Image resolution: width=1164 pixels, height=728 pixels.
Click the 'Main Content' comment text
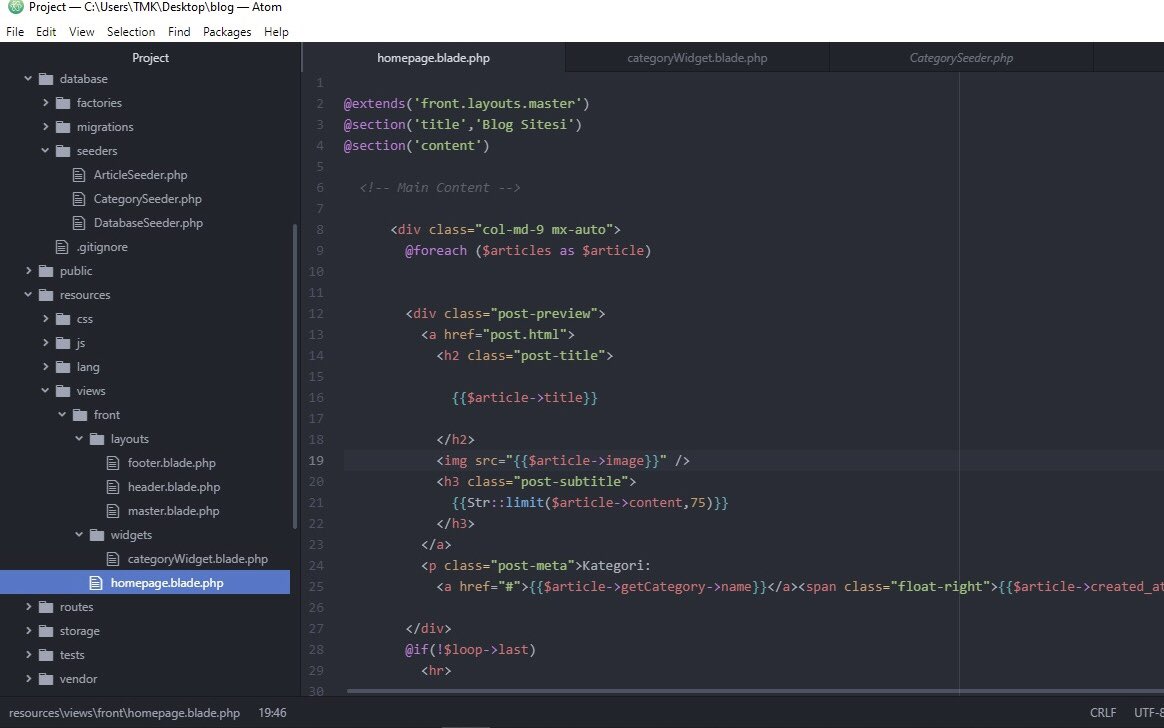[440, 188]
